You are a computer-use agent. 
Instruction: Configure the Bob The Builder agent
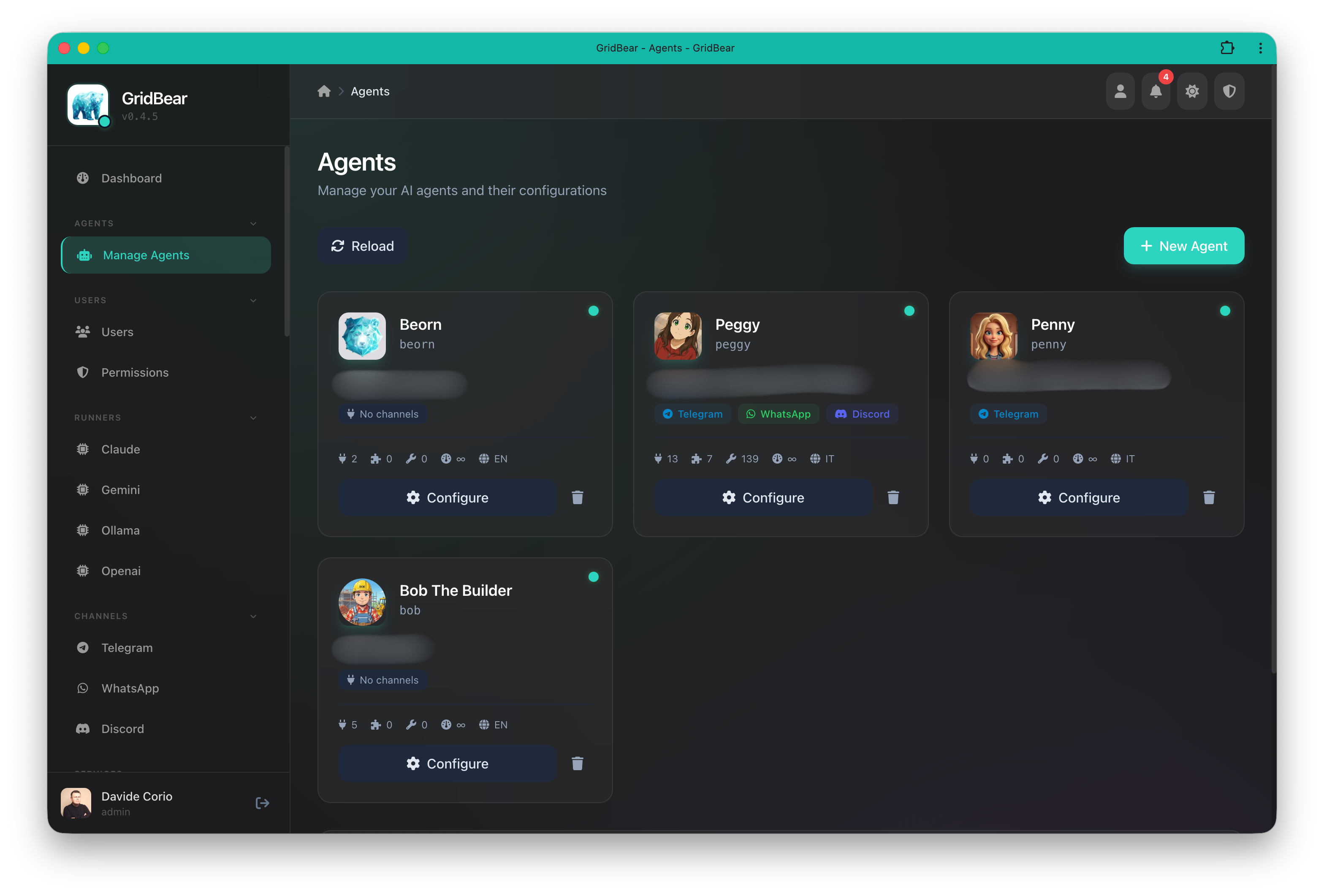click(447, 763)
